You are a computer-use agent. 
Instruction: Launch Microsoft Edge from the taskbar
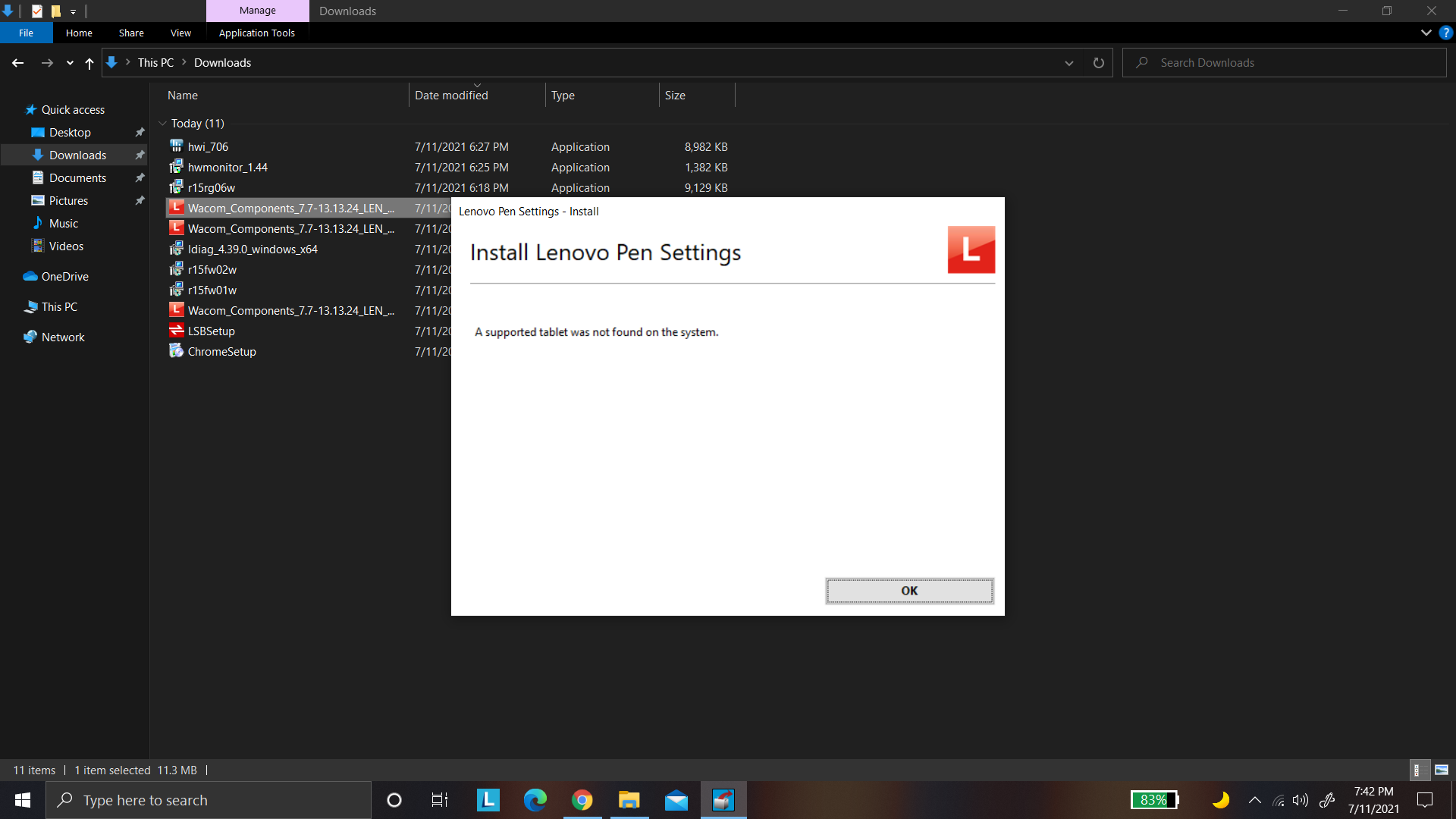tap(535, 800)
